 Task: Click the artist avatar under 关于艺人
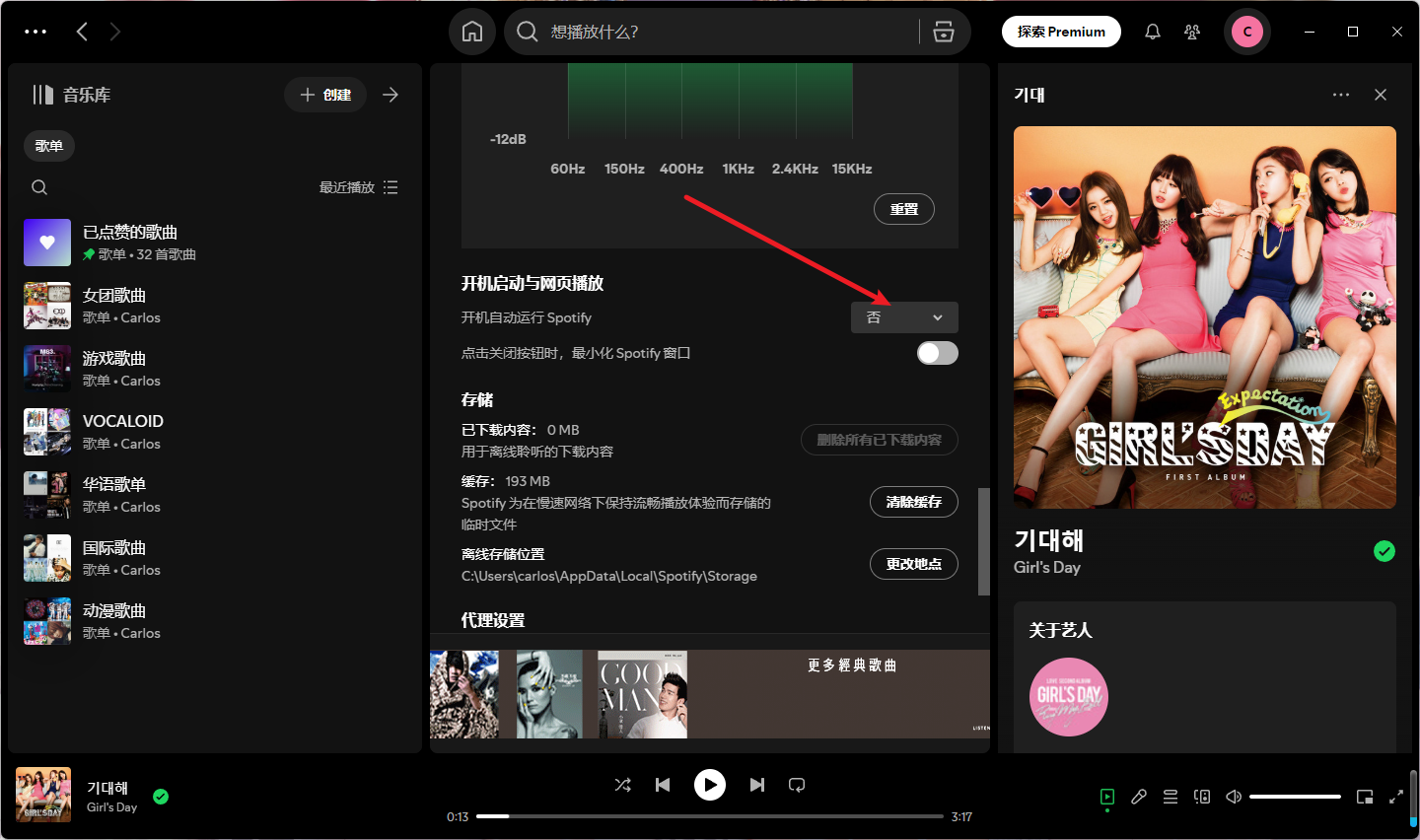1069,697
